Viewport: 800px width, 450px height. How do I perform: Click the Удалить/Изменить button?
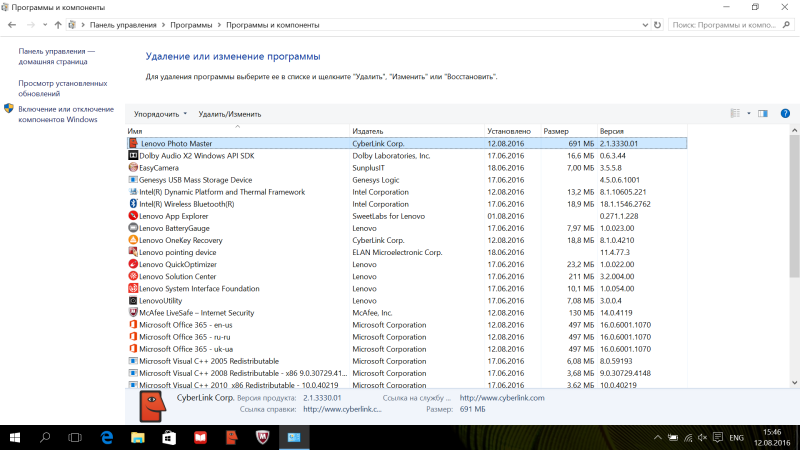tap(230, 114)
